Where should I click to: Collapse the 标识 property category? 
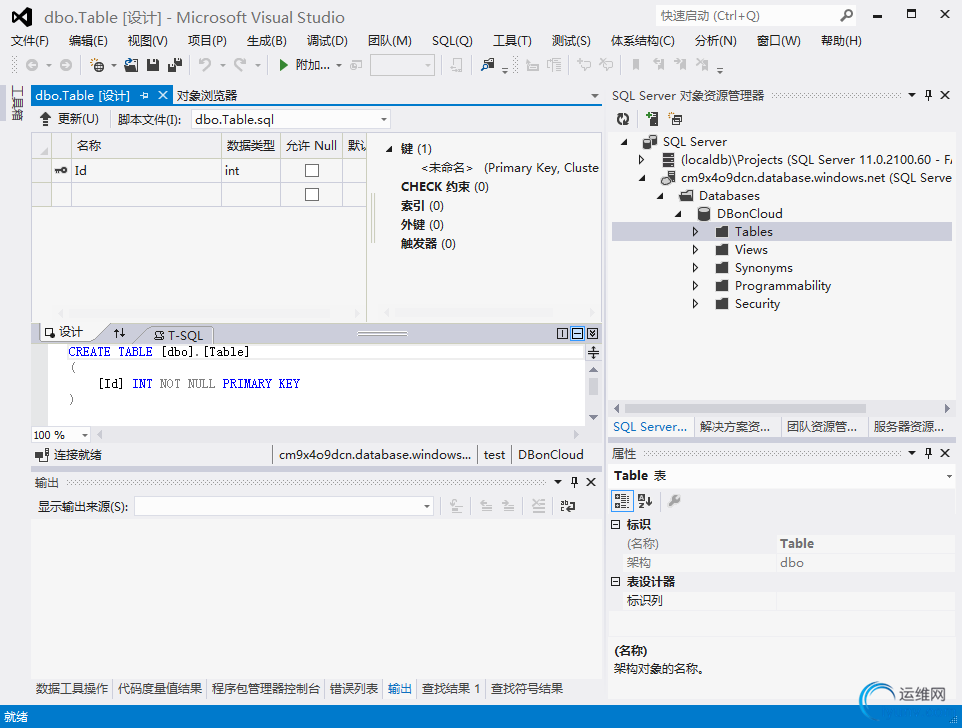click(x=616, y=524)
